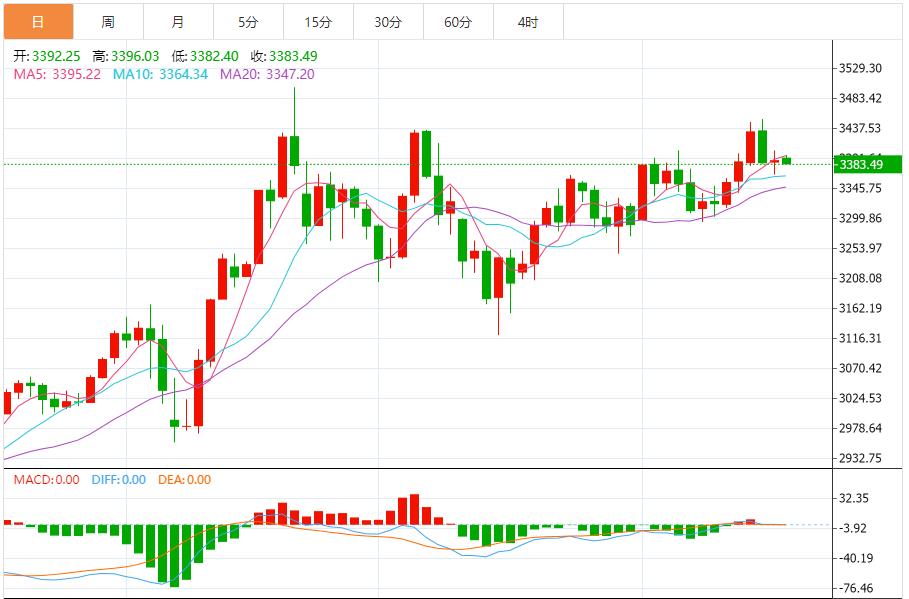The image size is (909, 599).
Task: Open the 60分 timeframe tab
Action: [x=459, y=22]
